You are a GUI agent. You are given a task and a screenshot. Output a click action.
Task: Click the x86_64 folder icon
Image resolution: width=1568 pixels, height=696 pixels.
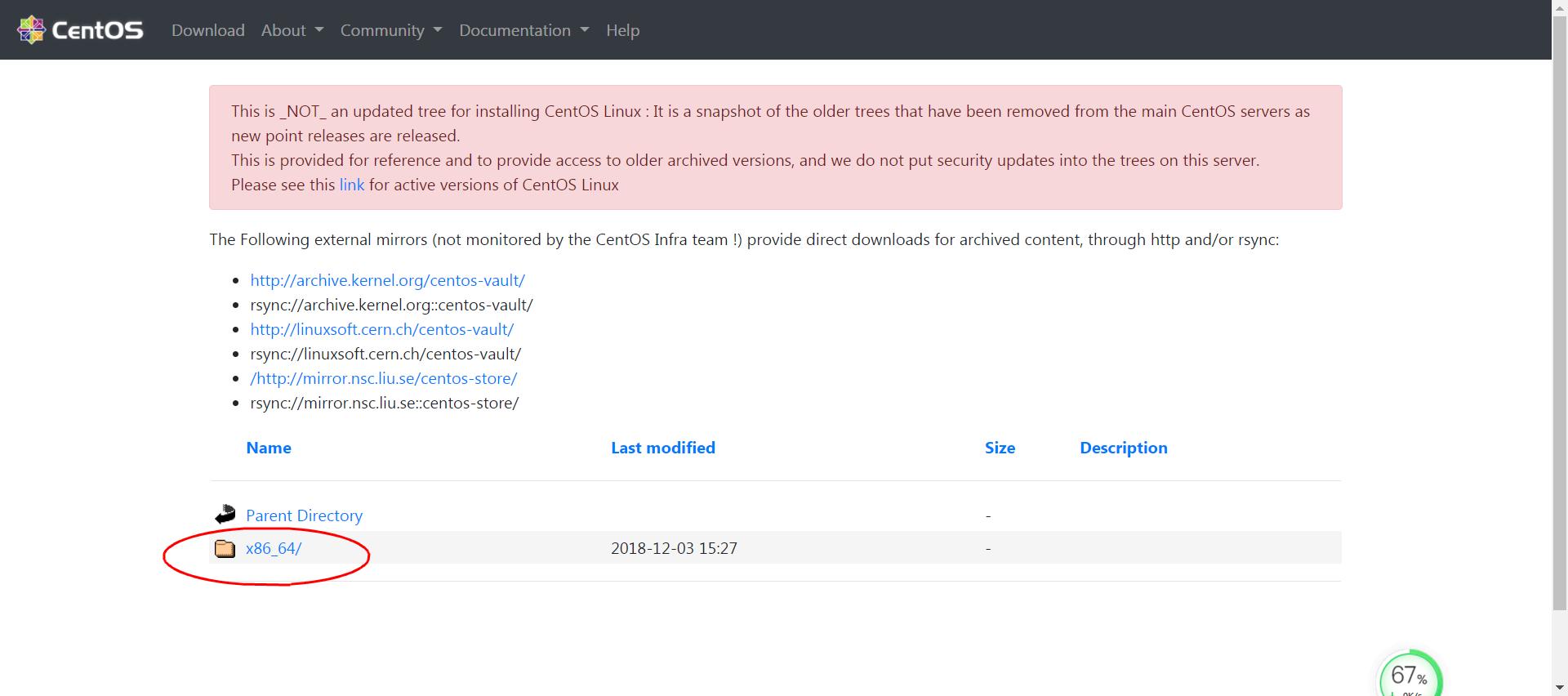pos(225,548)
